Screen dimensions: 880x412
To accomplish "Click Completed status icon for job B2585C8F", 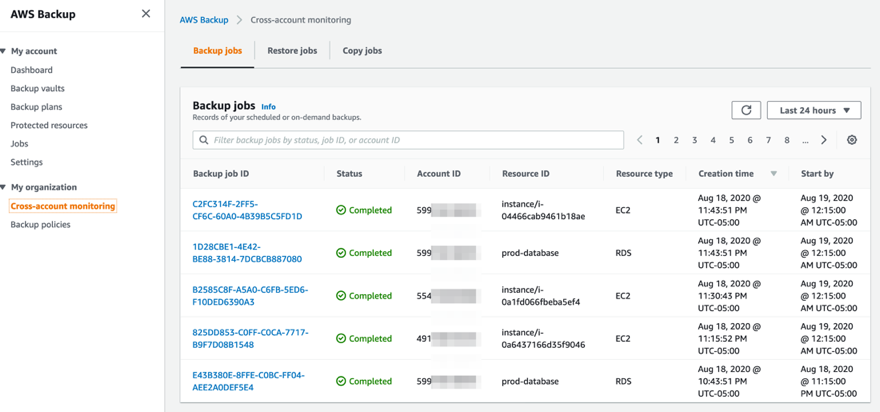I will (341, 295).
